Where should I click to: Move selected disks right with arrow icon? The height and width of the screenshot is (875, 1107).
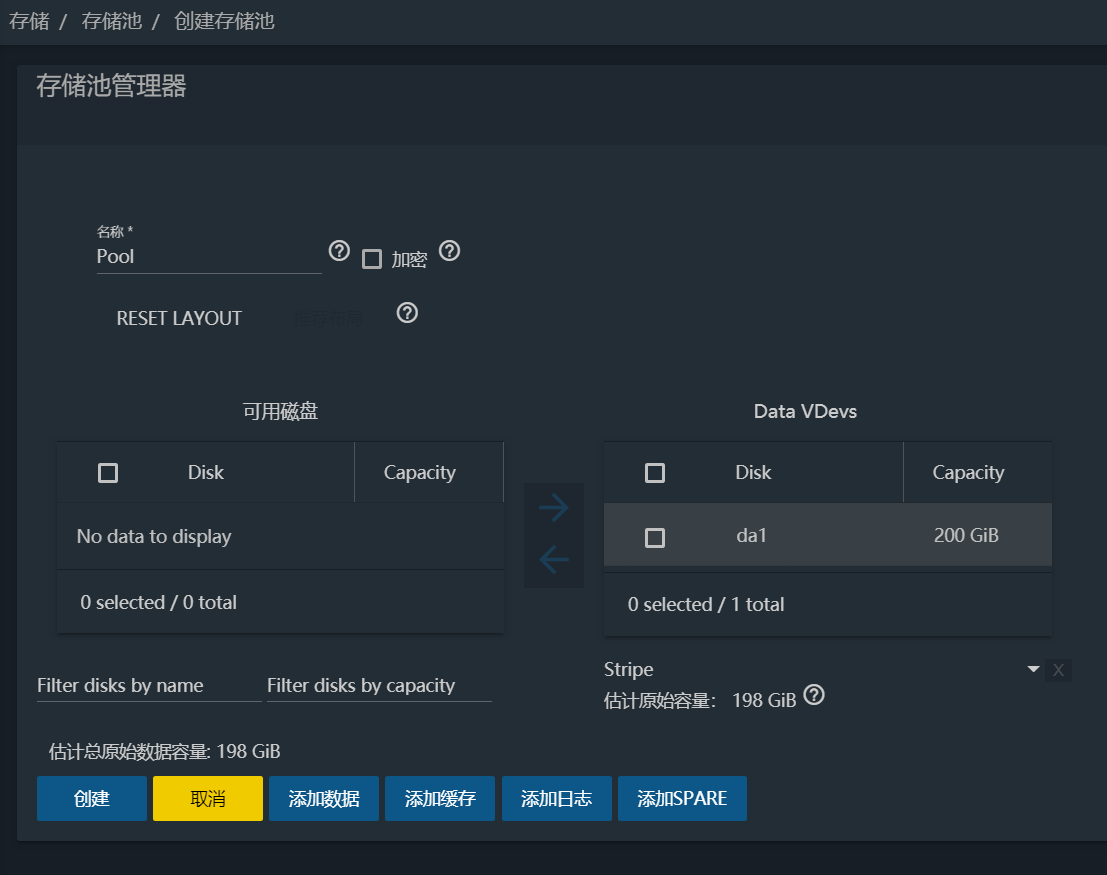553,507
